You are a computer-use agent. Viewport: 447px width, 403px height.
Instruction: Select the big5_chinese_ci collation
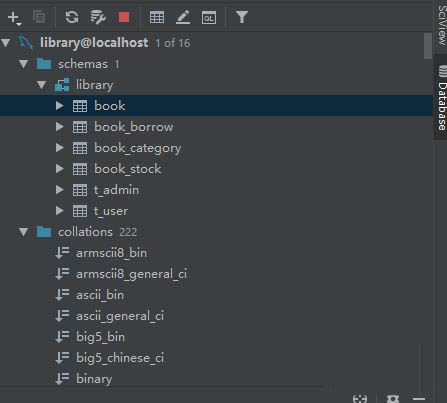click(x=120, y=358)
